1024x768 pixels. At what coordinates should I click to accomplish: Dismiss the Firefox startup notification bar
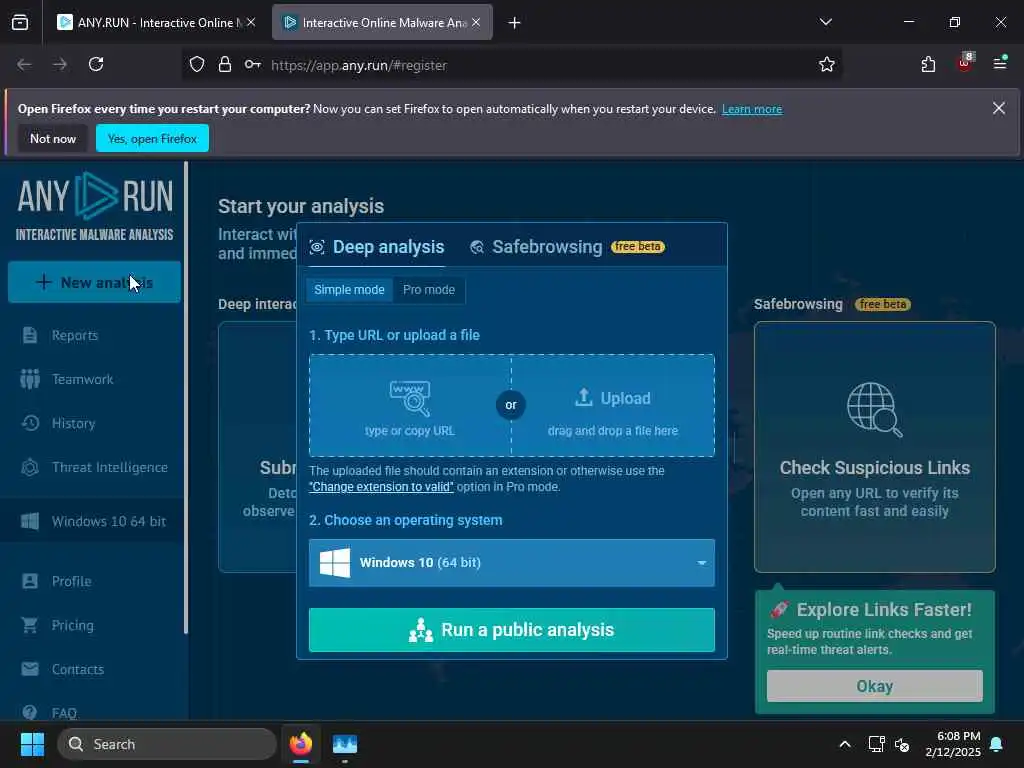999,108
